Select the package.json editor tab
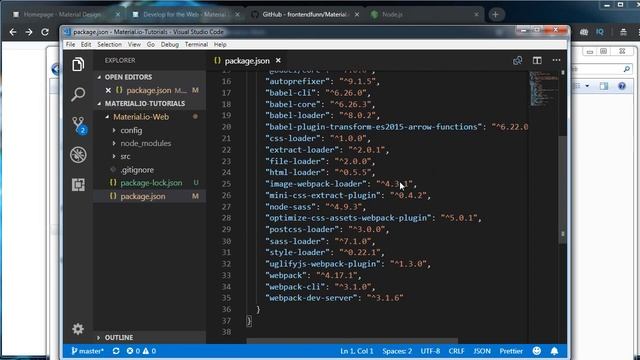This screenshot has height=360, width=640. [247, 60]
